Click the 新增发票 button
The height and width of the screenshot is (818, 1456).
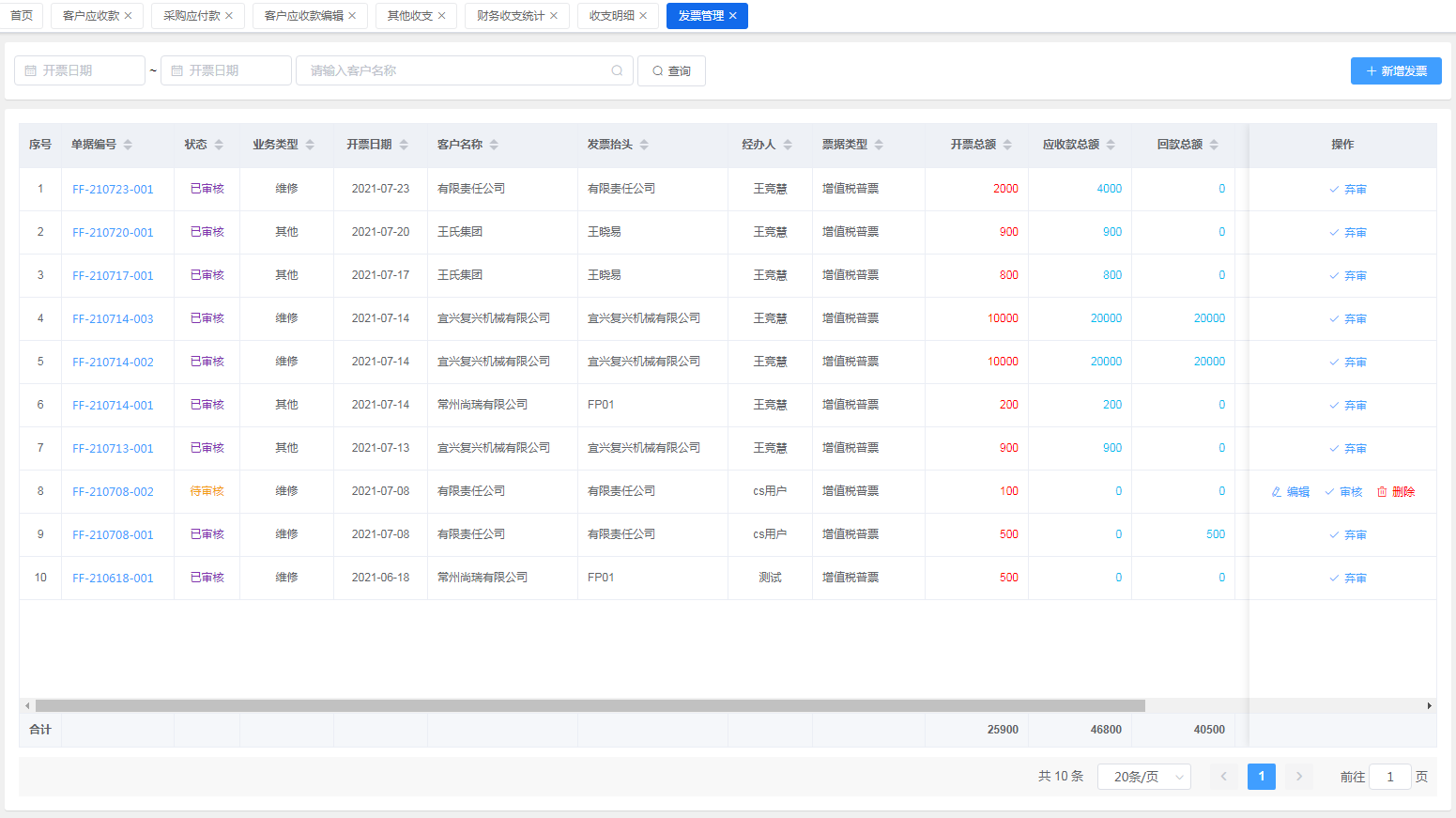click(1396, 70)
